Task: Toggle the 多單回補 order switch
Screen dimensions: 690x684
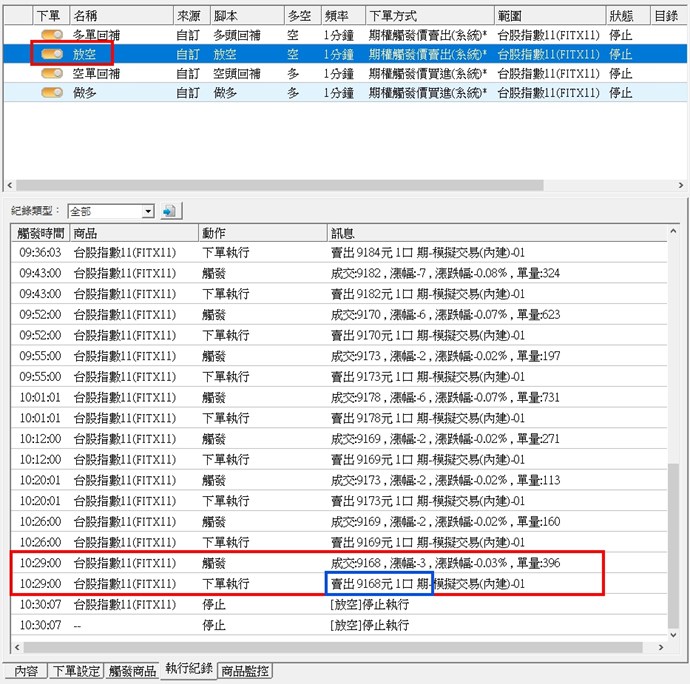Action: point(52,35)
